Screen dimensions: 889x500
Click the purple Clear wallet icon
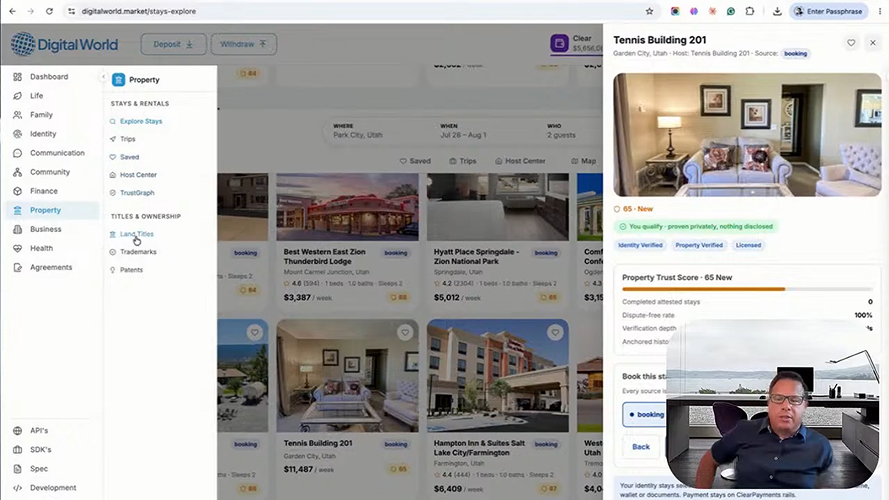(559, 43)
